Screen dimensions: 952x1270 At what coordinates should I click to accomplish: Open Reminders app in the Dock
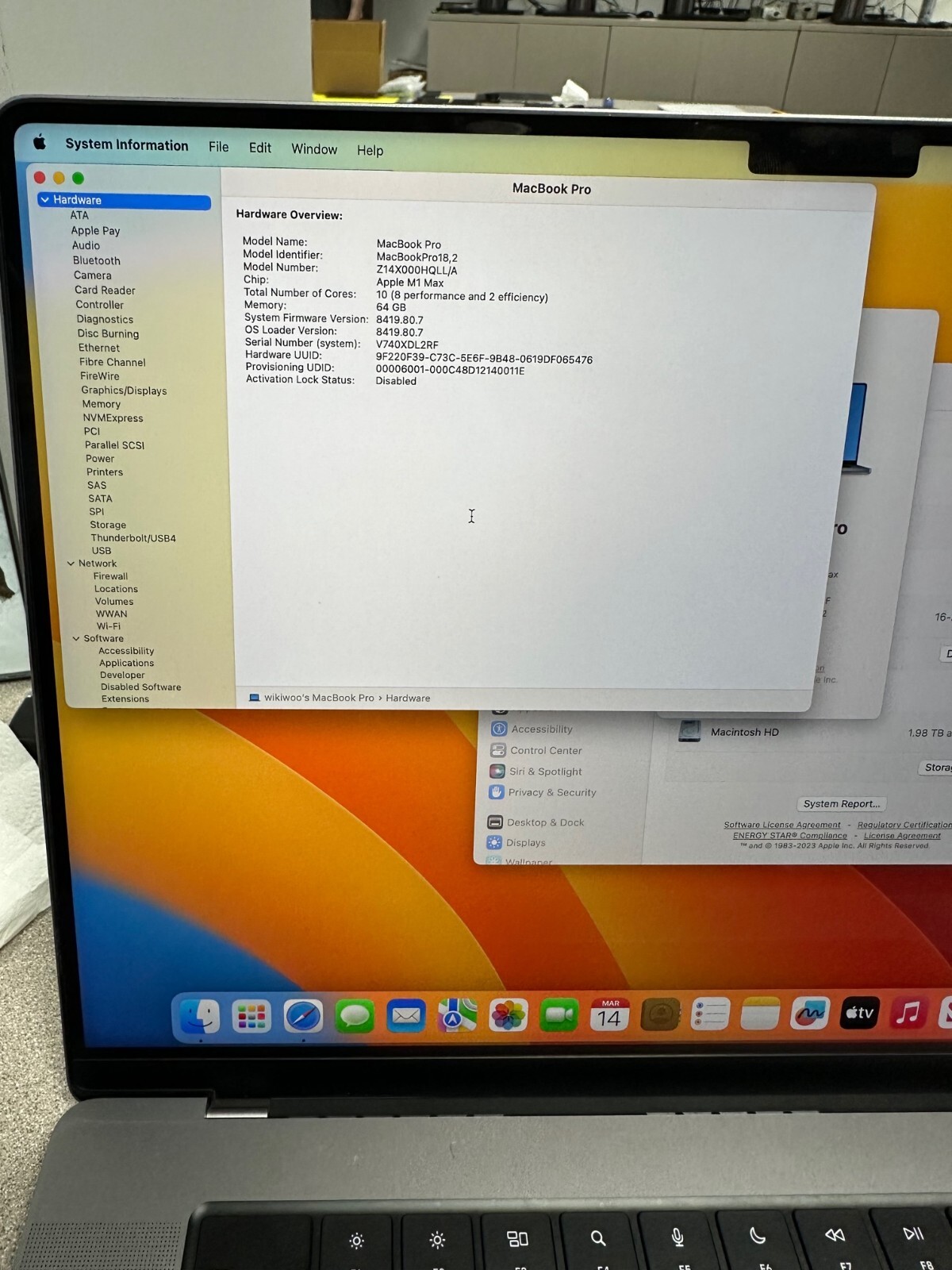[x=711, y=1014]
